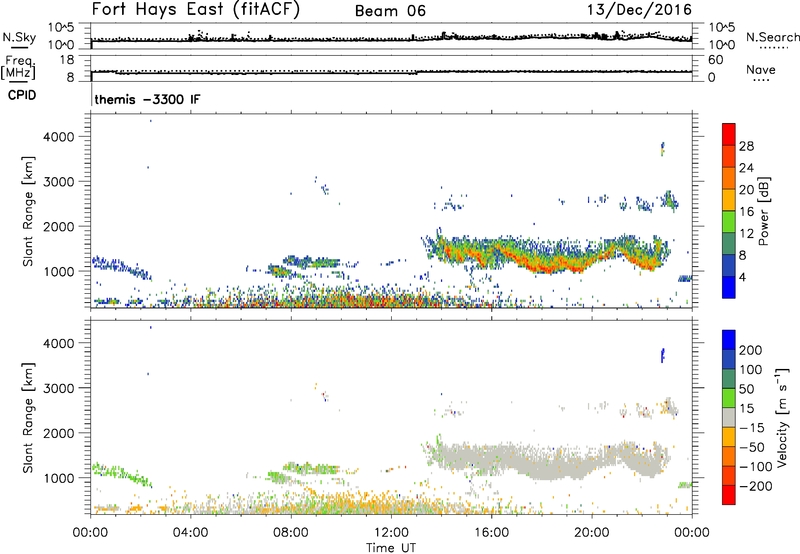The width and height of the screenshot is (800, 554).
Task: Click the frequency trace in second panel
Action: 391,72
